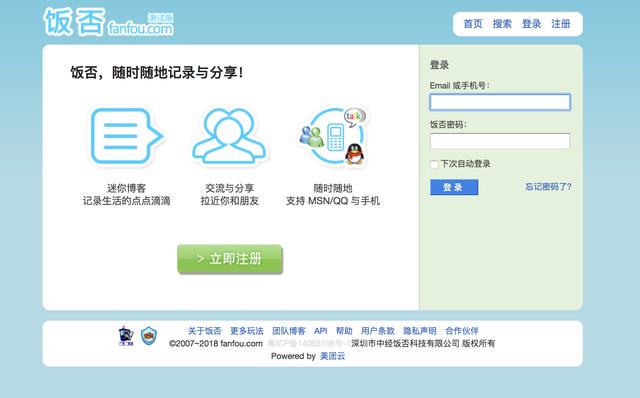Open the 用户条款 footer link
This screenshot has height=398, width=640.
(x=378, y=331)
